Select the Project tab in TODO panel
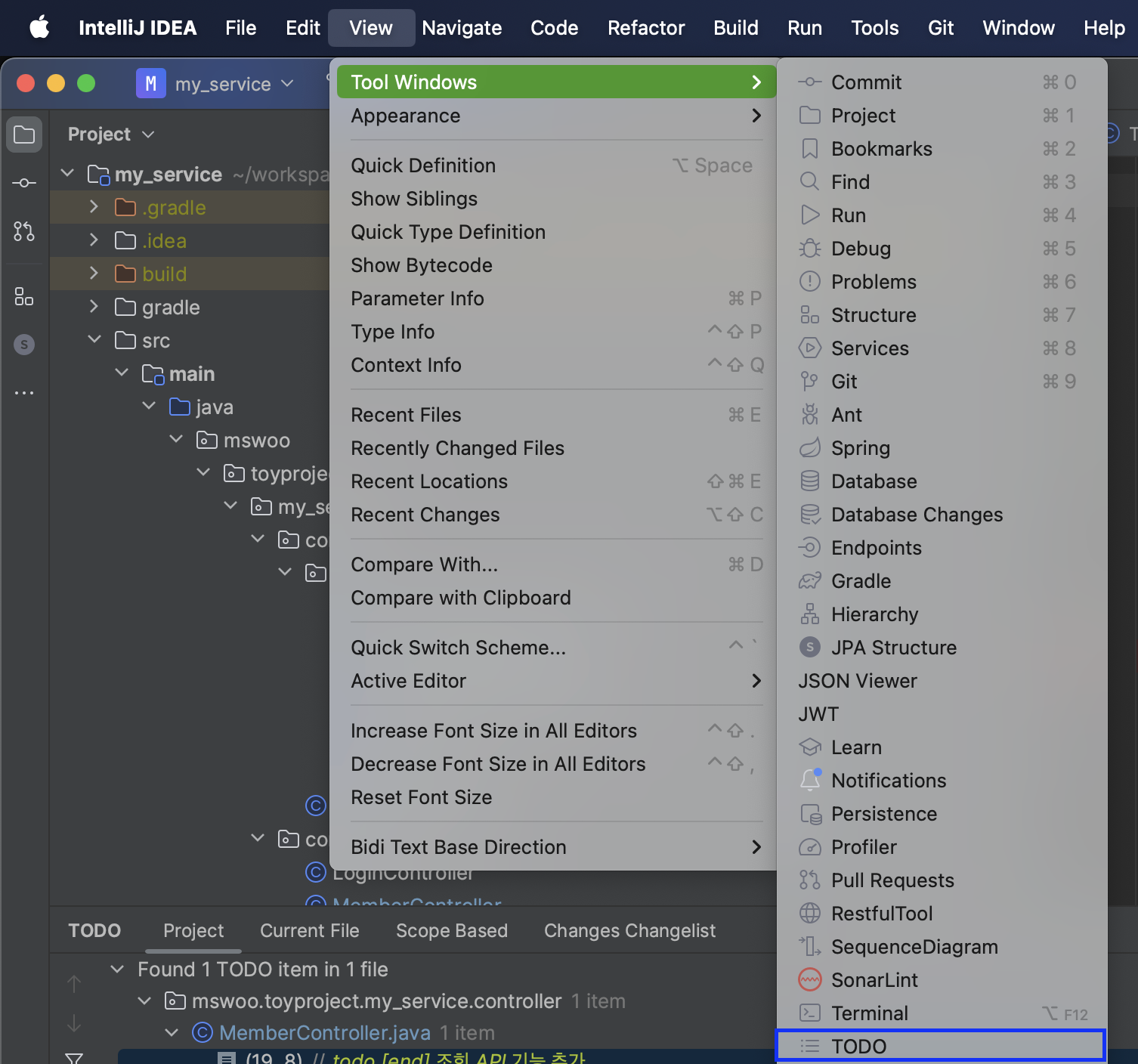Viewport: 1138px width, 1064px height. pos(193,930)
